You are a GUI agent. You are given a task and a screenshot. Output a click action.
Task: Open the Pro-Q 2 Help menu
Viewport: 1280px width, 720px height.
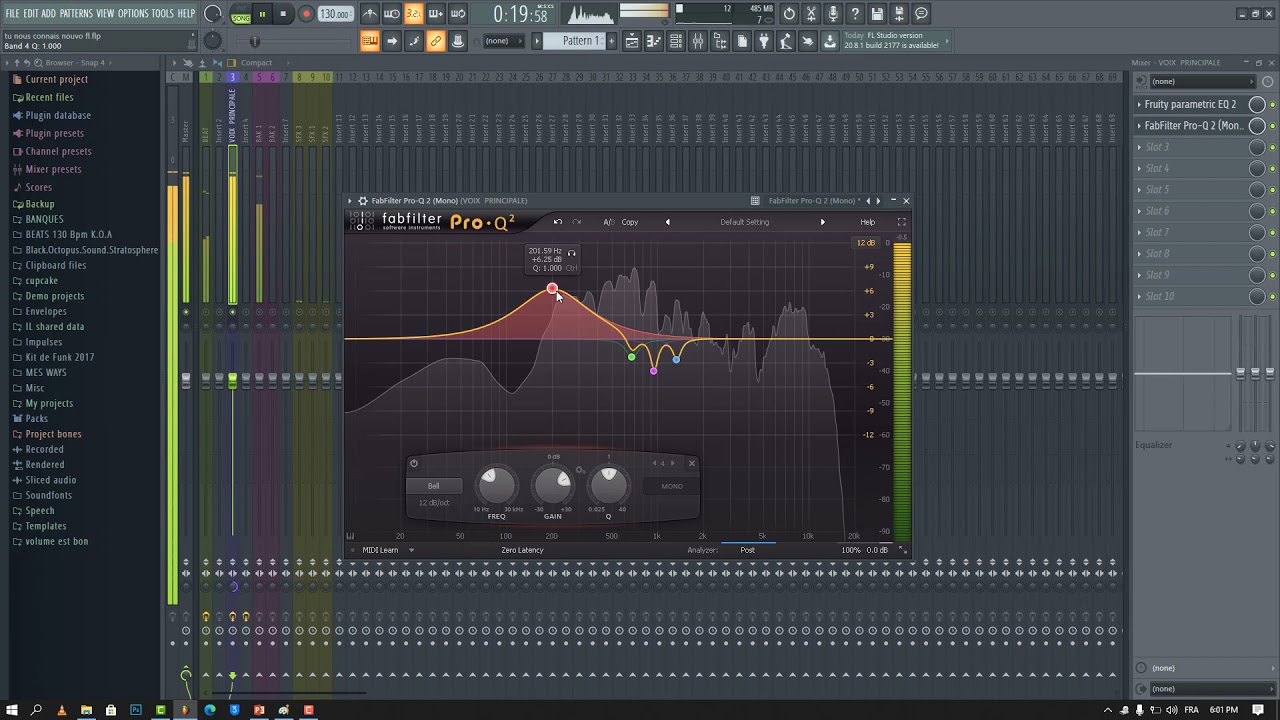pyautogui.click(x=867, y=222)
